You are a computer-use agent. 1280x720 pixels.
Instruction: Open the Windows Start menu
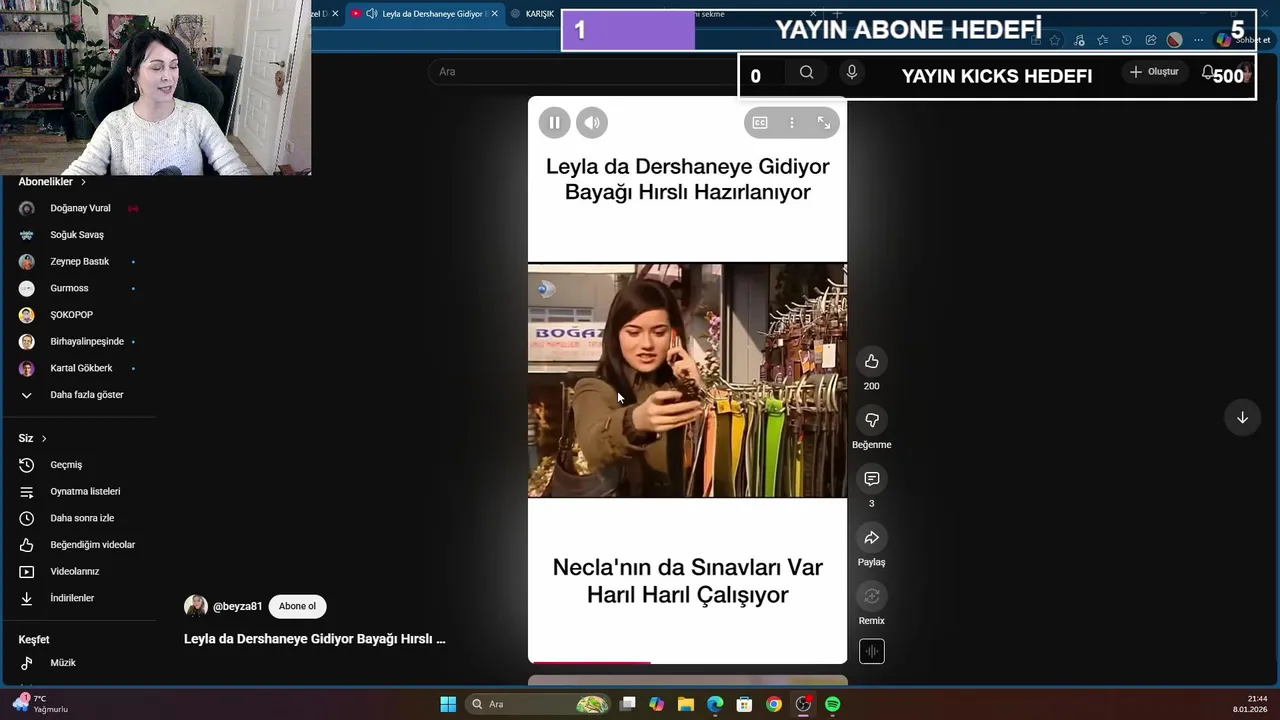coord(448,704)
